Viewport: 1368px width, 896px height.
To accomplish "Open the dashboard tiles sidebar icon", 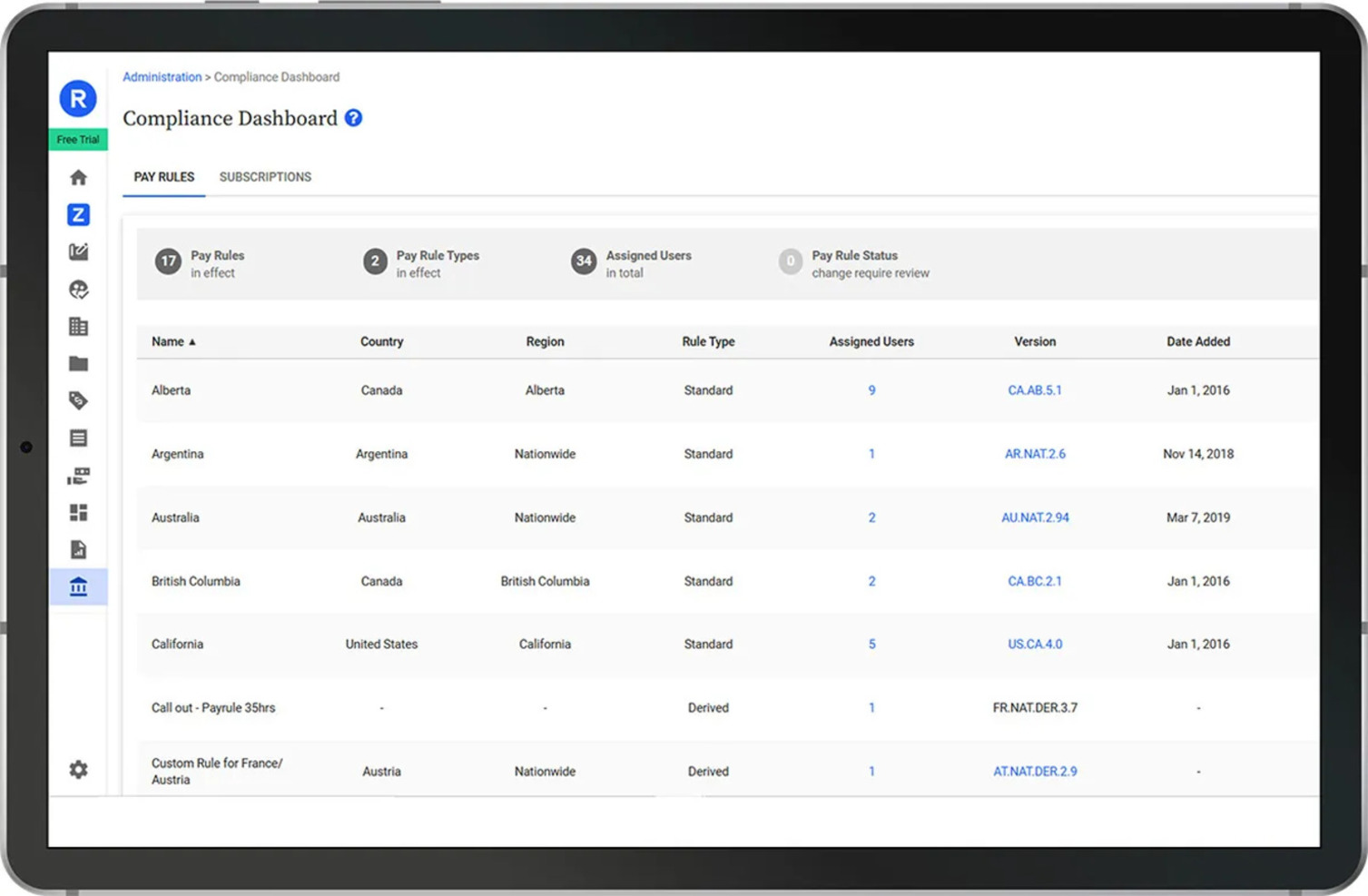I will (78, 513).
